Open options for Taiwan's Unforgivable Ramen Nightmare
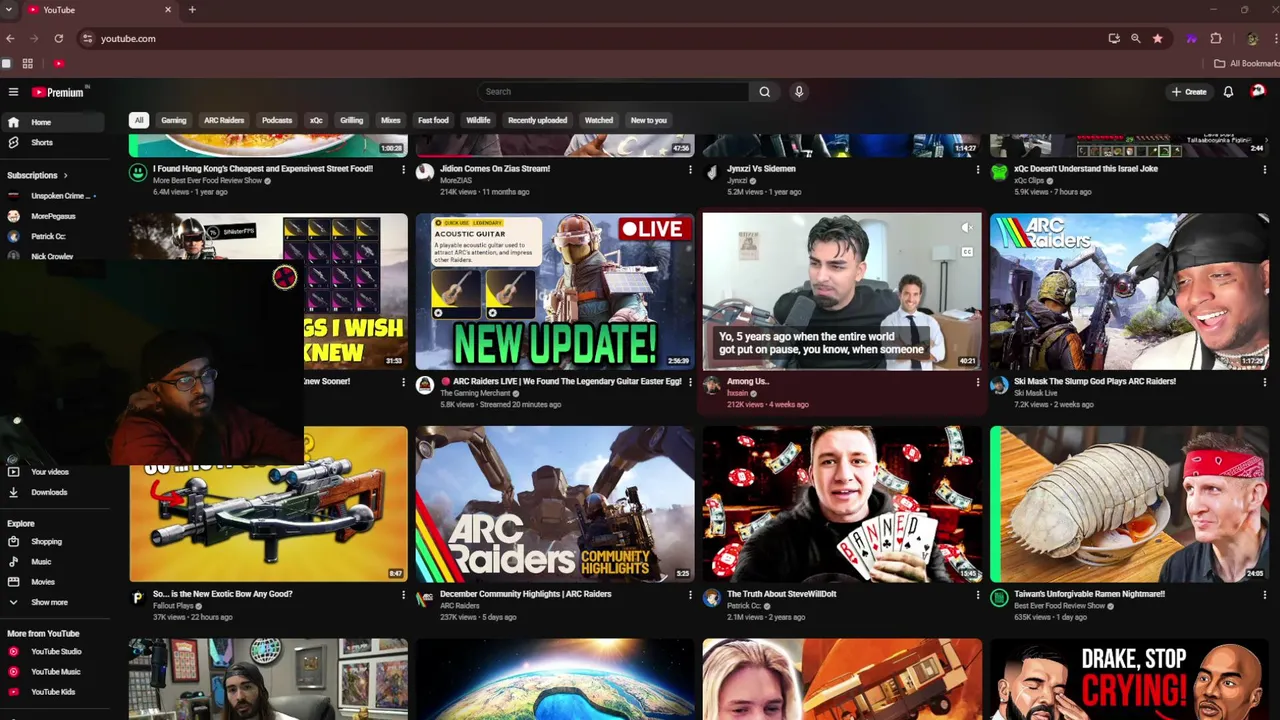 click(1264, 595)
